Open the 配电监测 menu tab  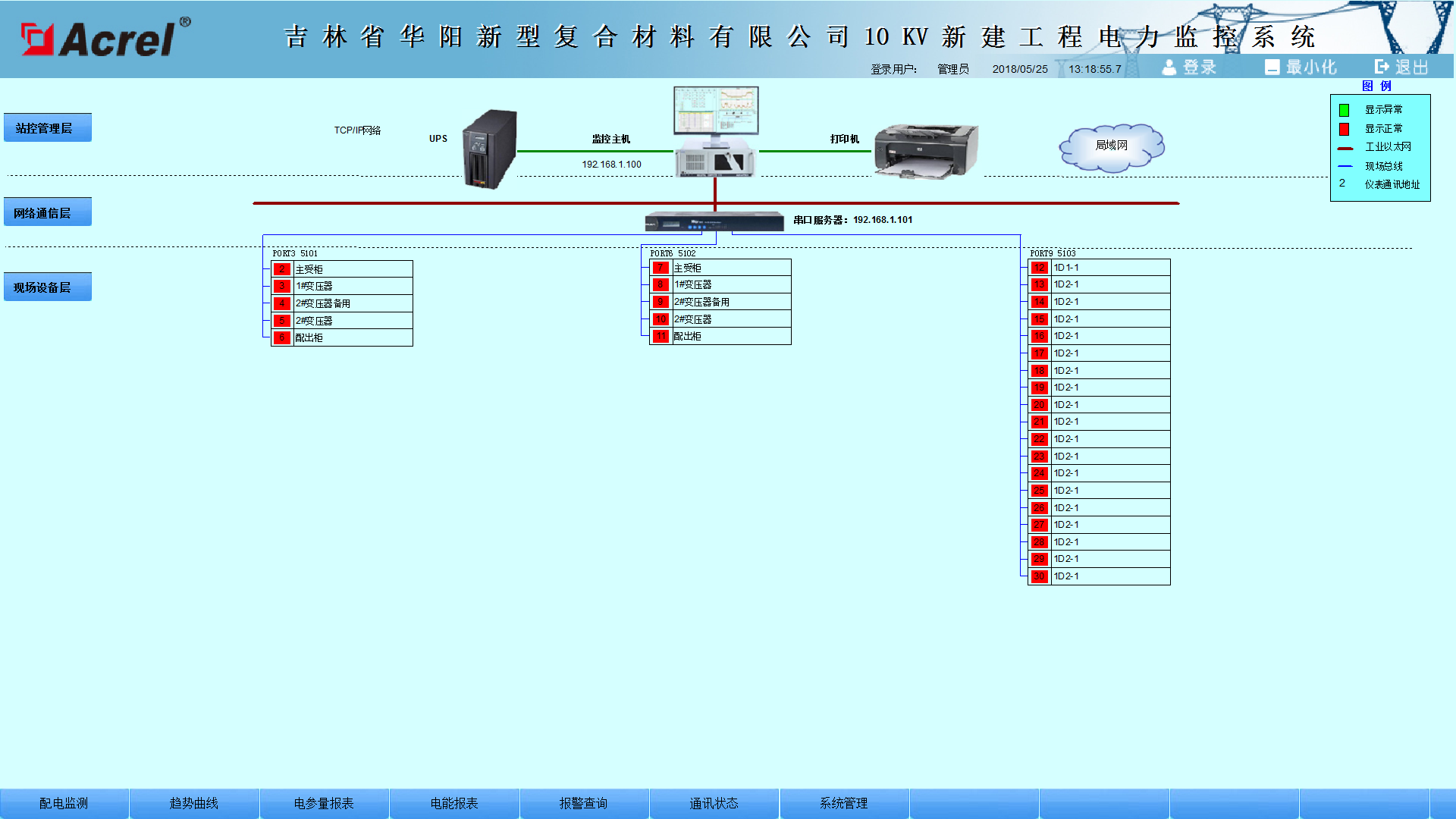tap(64, 803)
